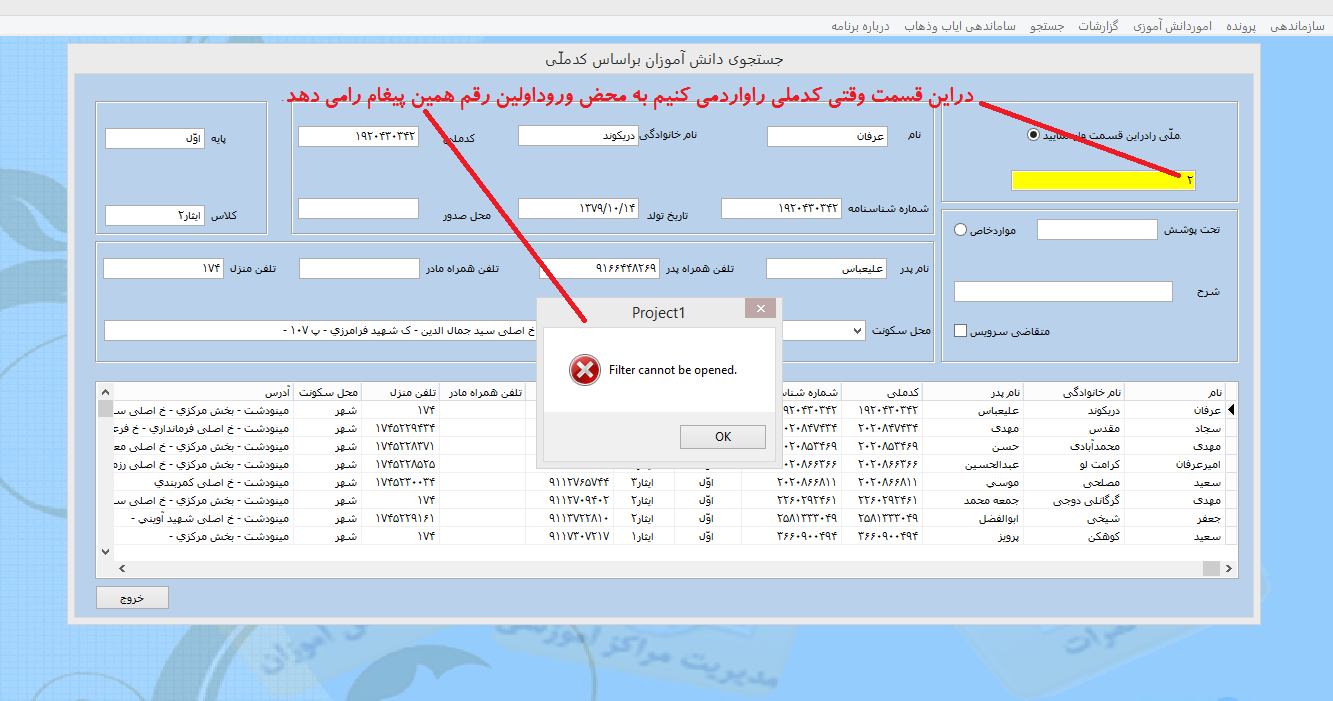Viewport: 1333px width, 701px height.
Task: Click the grid's vertical scrollbar down arrow
Action: click(105, 551)
